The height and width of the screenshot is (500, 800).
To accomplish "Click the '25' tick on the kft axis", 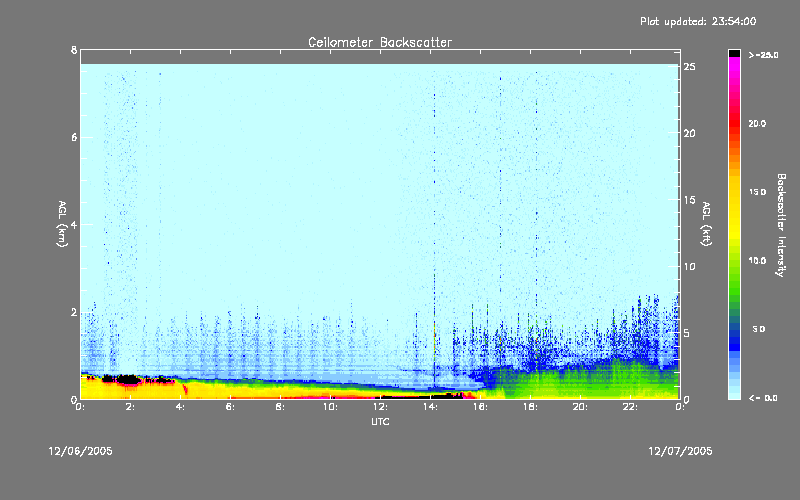I will click(x=690, y=67).
